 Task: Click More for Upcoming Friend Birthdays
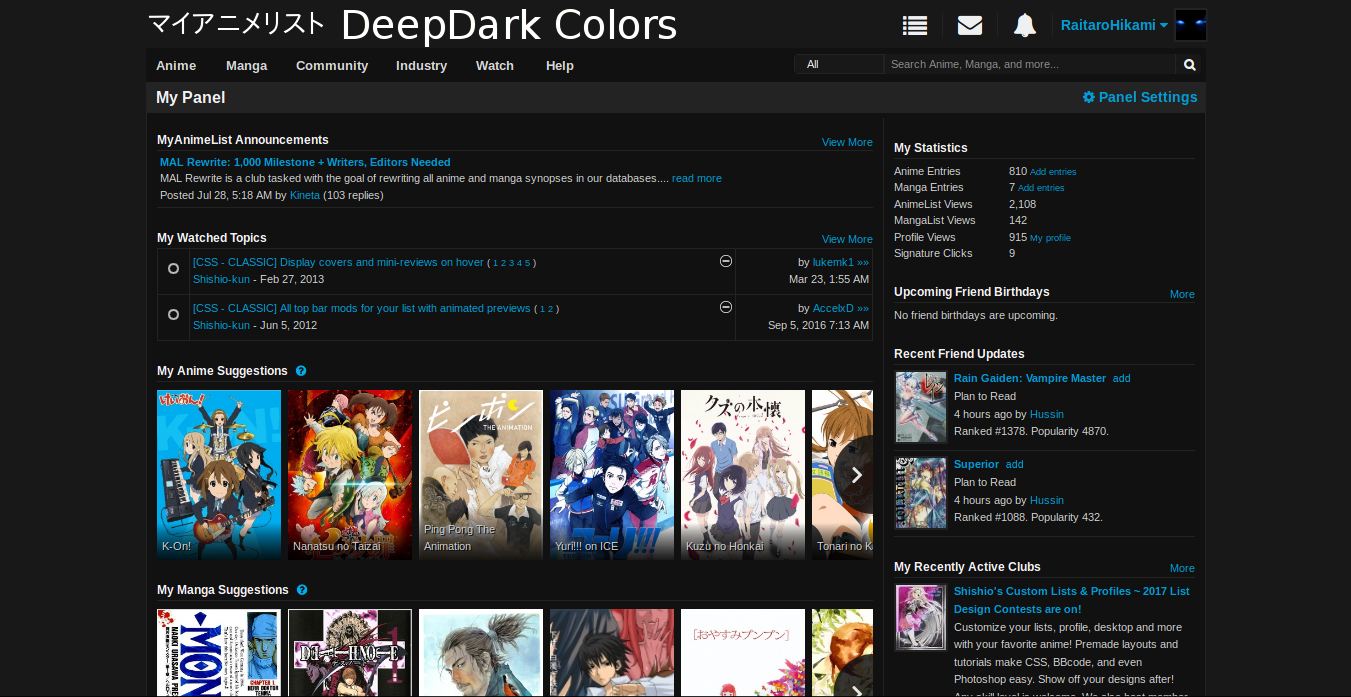point(1182,294)
